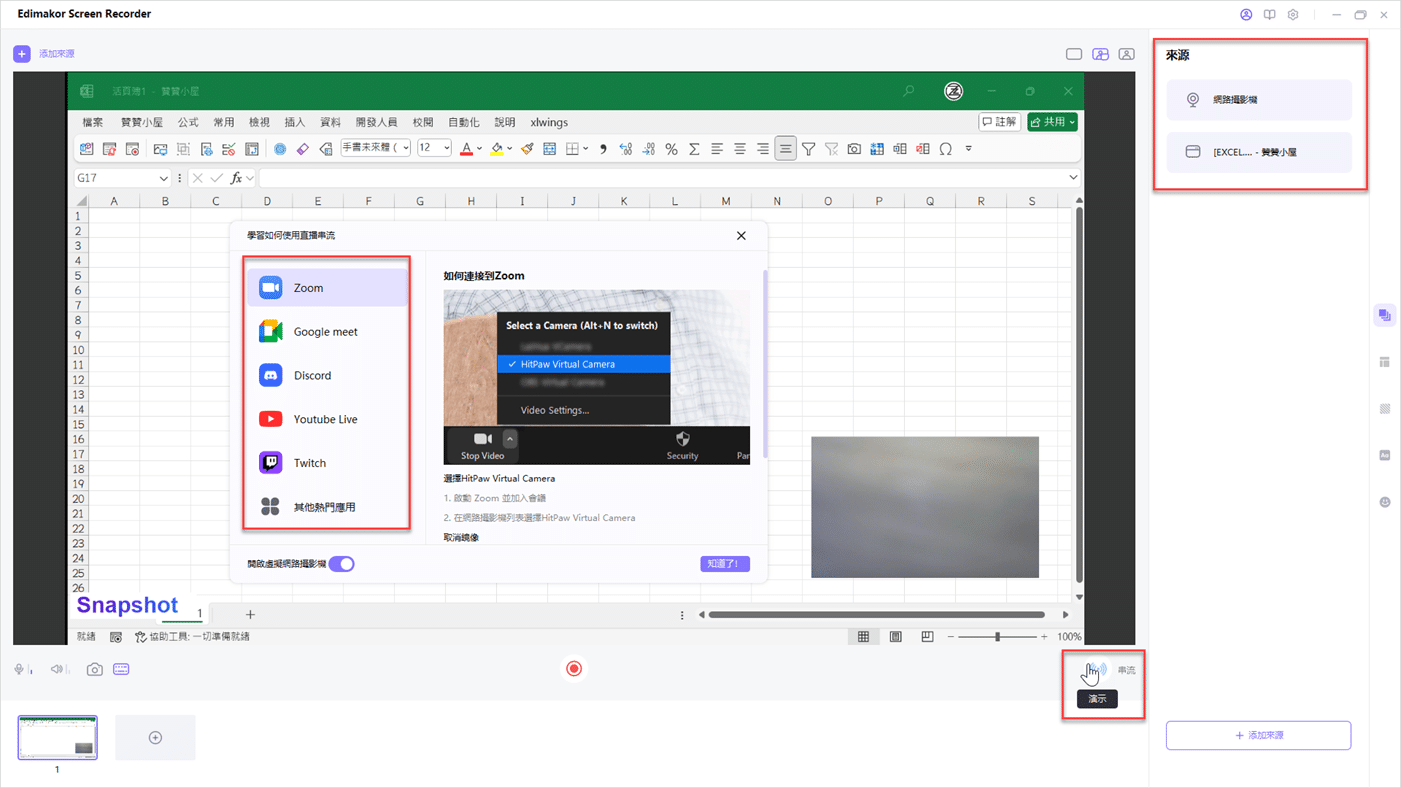
Task: Click the + 添加來源 button in sources panel
Action: [x=1258, y=735]
